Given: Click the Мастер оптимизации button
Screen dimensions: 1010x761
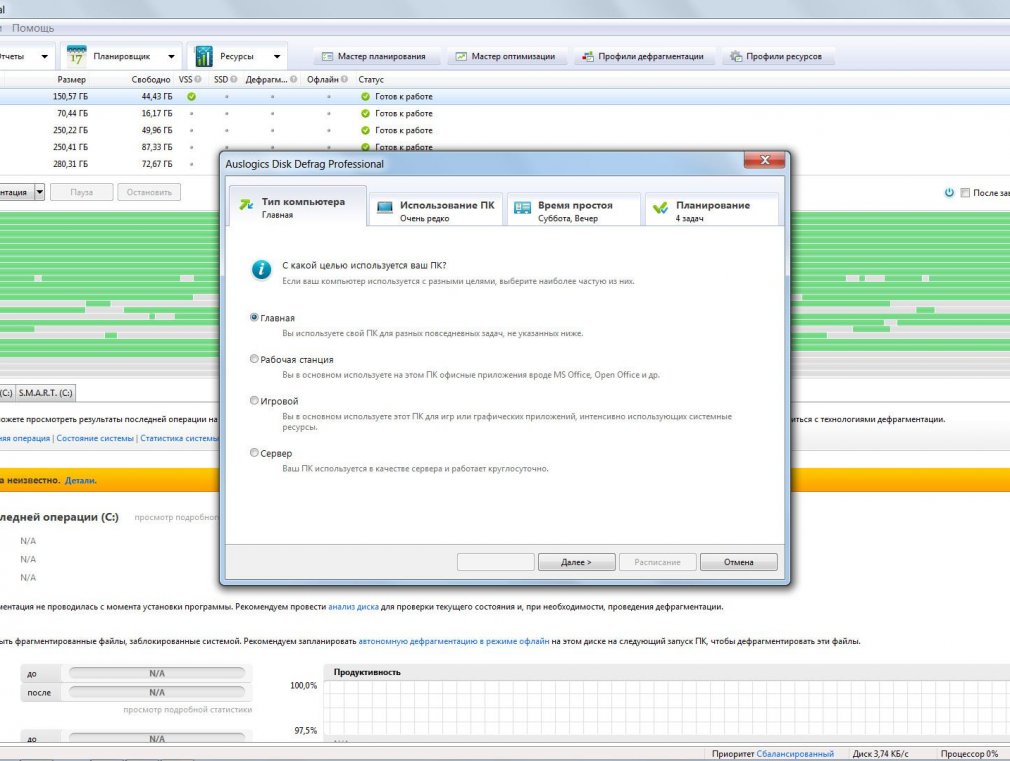Looking at the screenshot, I should point(509,57).
